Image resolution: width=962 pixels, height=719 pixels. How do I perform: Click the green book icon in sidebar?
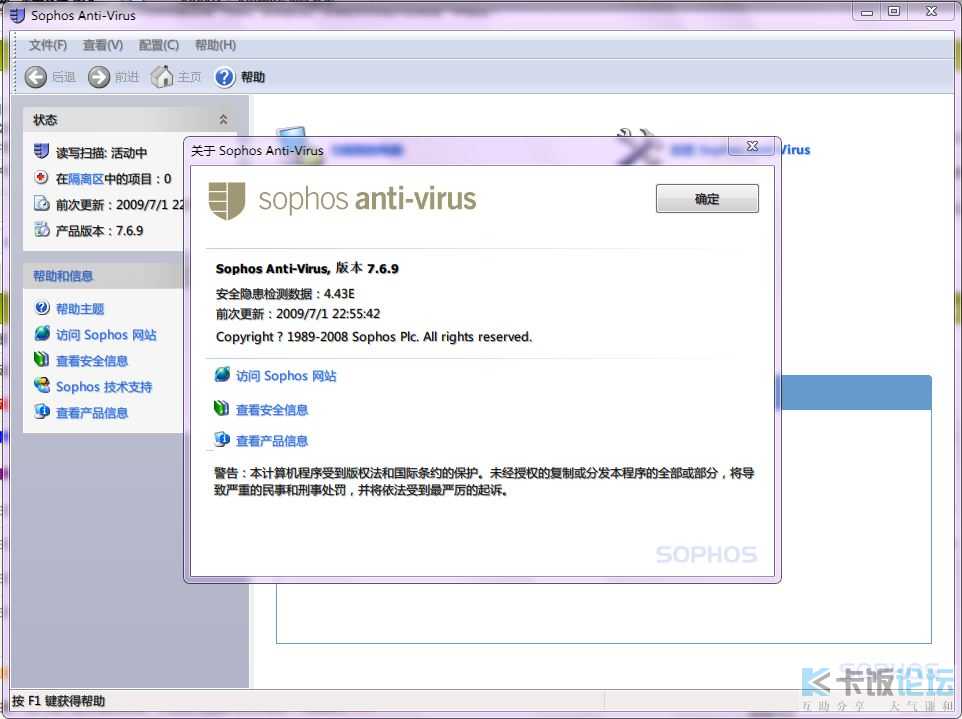point(42,360)
